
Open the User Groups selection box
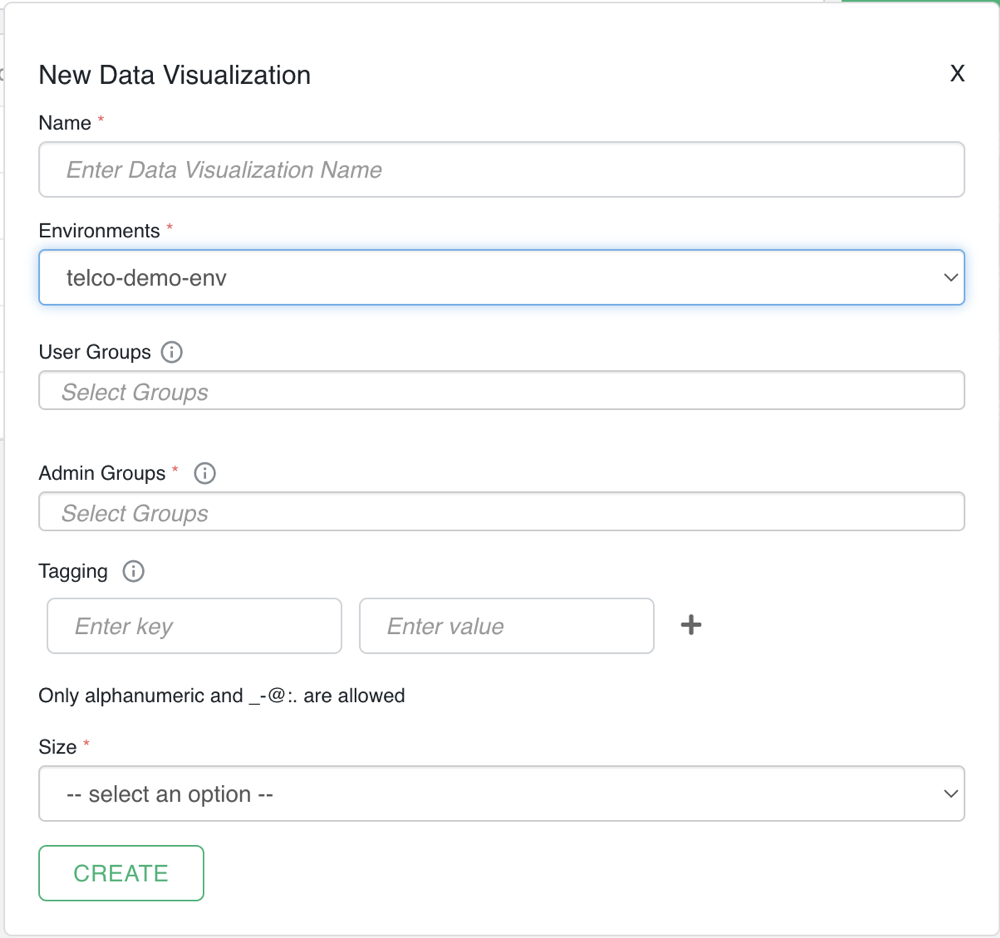coord(501,391)
